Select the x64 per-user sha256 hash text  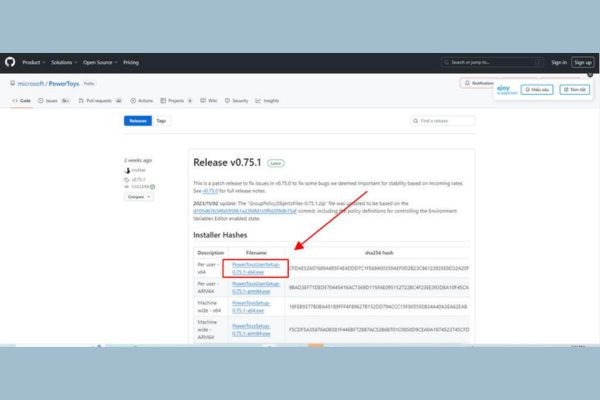[379, 268]
